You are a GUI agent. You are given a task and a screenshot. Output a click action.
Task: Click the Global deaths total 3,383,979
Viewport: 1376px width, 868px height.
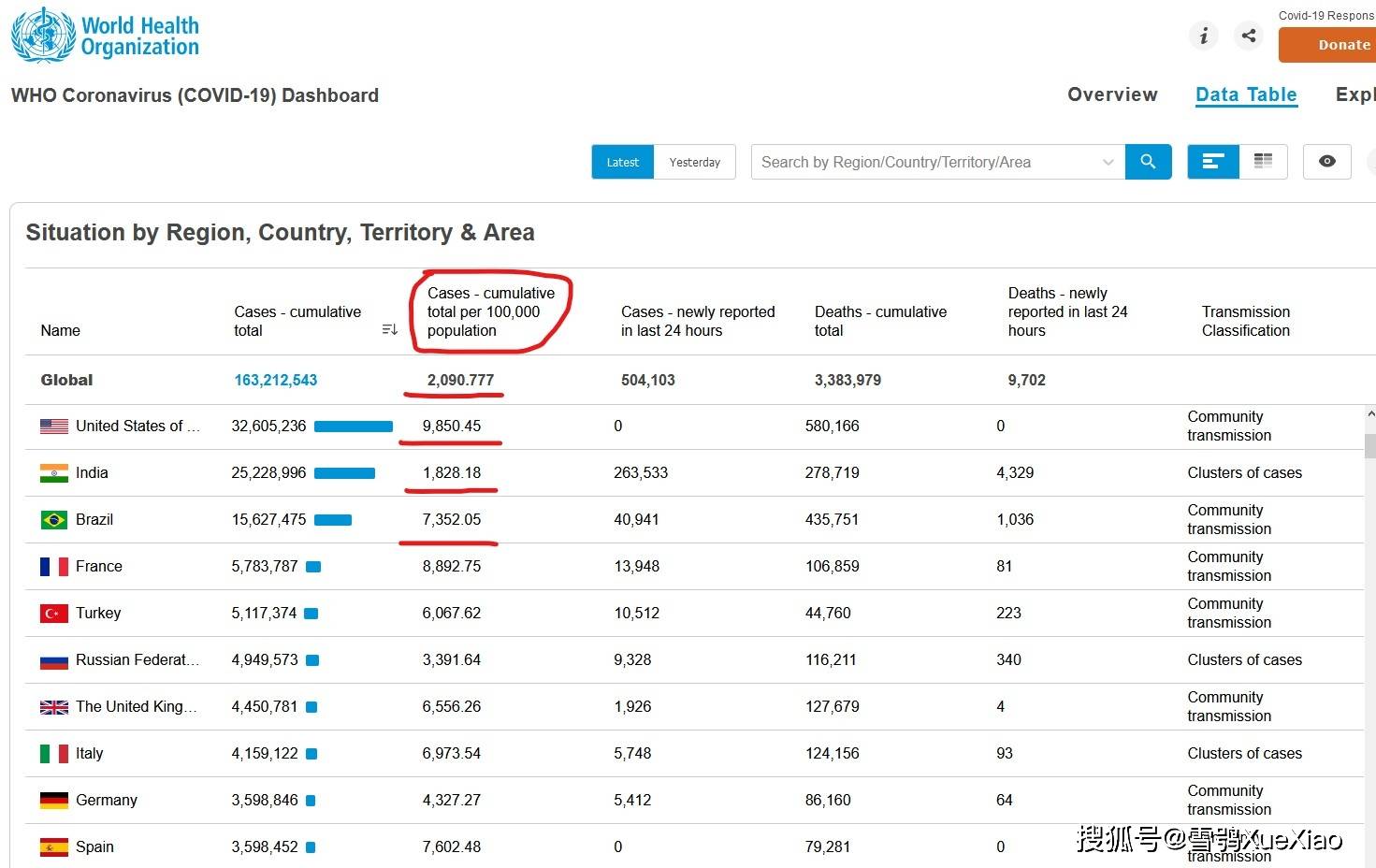(x=847, y=380)
